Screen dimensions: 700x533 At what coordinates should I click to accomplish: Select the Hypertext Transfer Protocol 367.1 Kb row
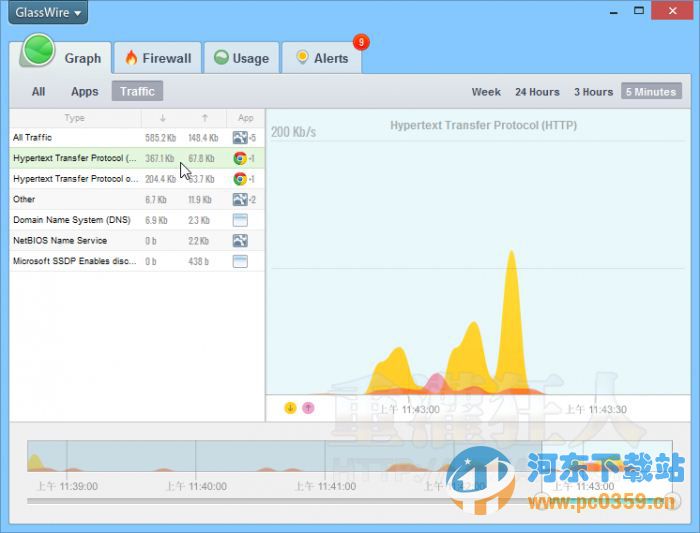tap(137, 158)
